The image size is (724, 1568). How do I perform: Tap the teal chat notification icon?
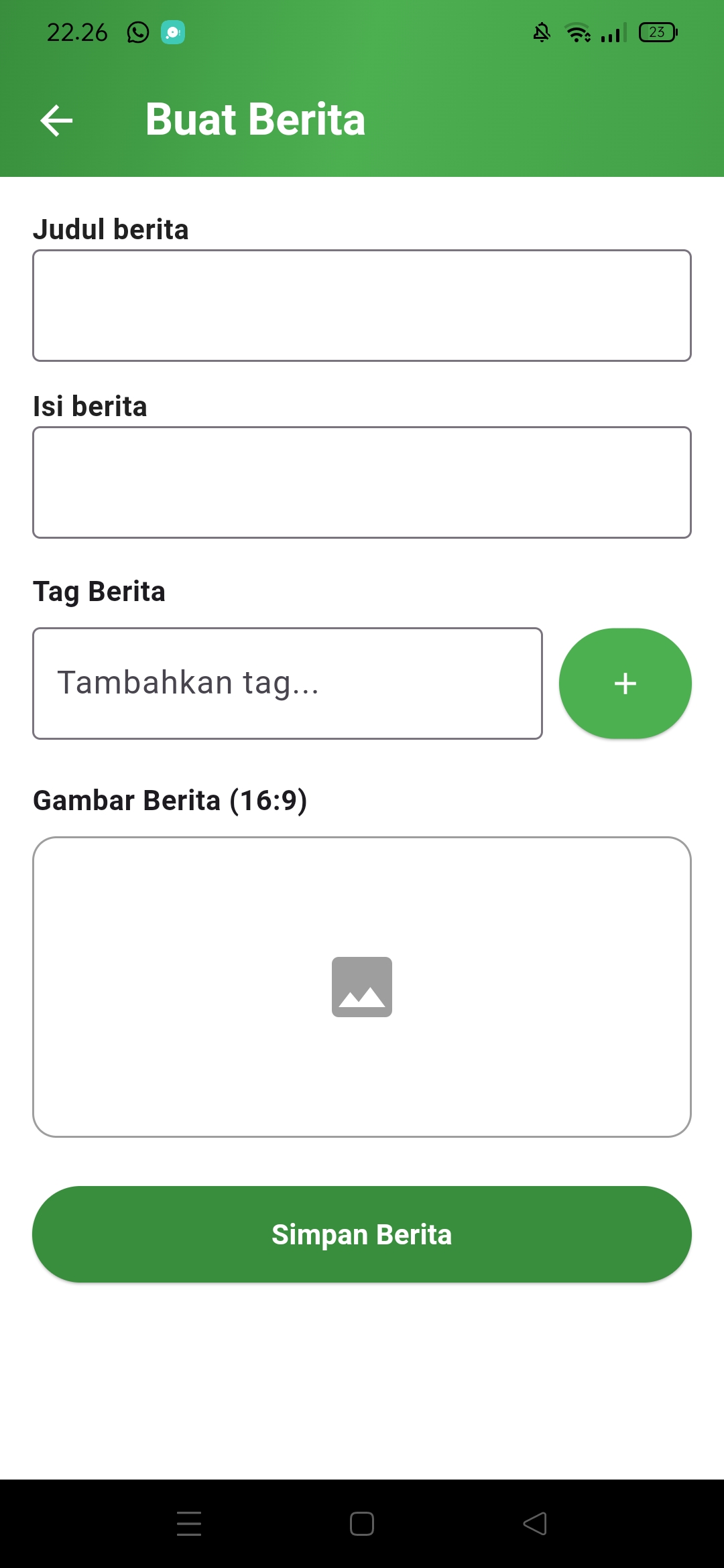tap(173, 32)
